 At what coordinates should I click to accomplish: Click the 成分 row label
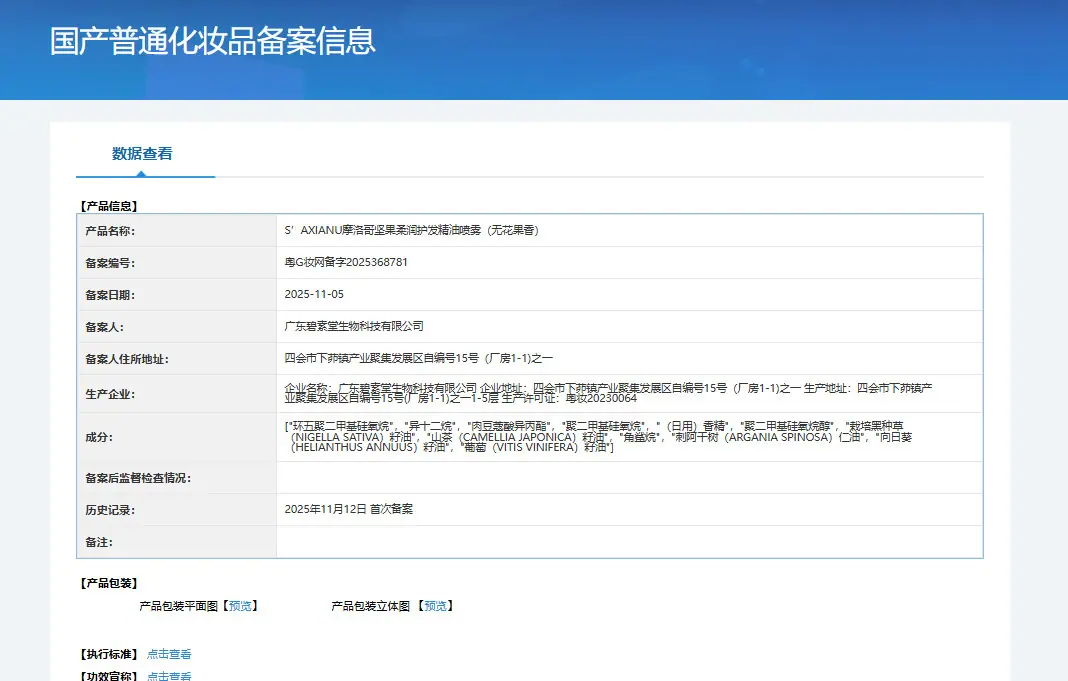[99, 437]
